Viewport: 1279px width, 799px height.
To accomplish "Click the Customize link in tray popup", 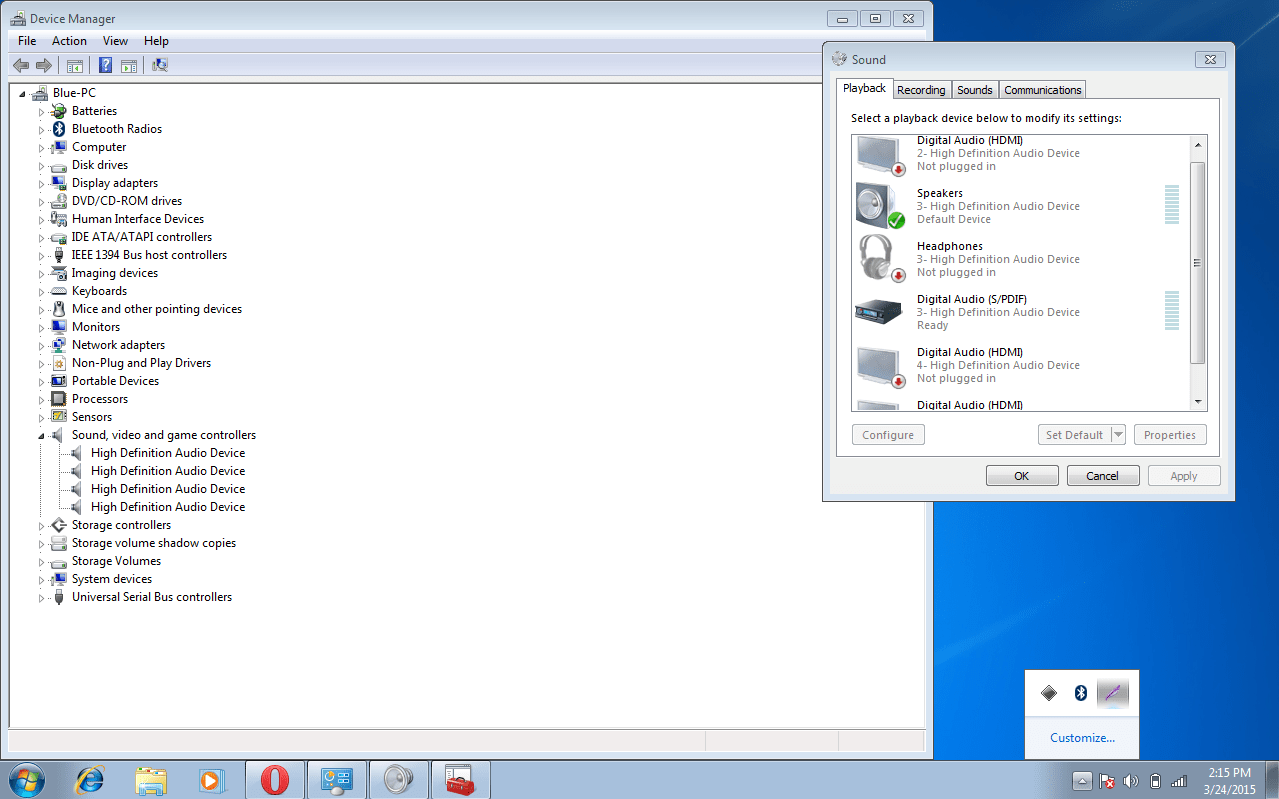I will [1082, 737].
